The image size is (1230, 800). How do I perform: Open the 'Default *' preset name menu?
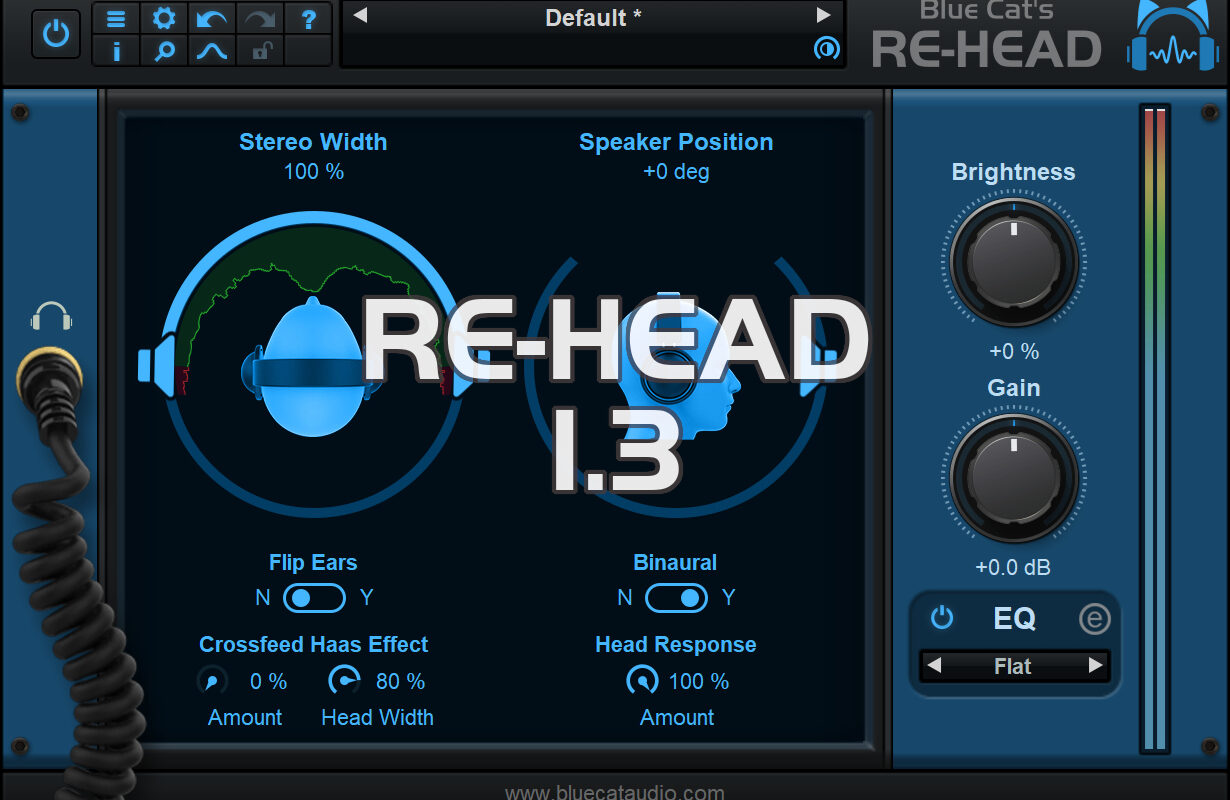(593, 17)
